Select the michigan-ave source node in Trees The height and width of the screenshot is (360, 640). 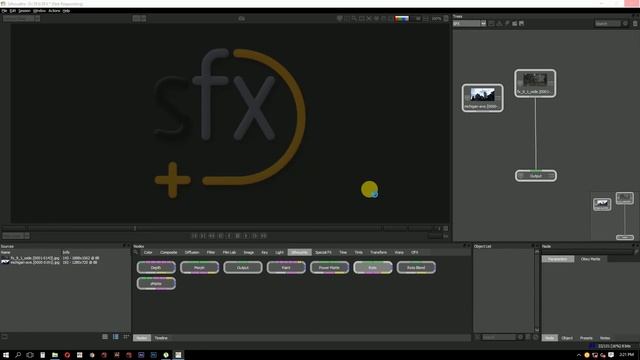pyautogui.click(x=482, y=98)
